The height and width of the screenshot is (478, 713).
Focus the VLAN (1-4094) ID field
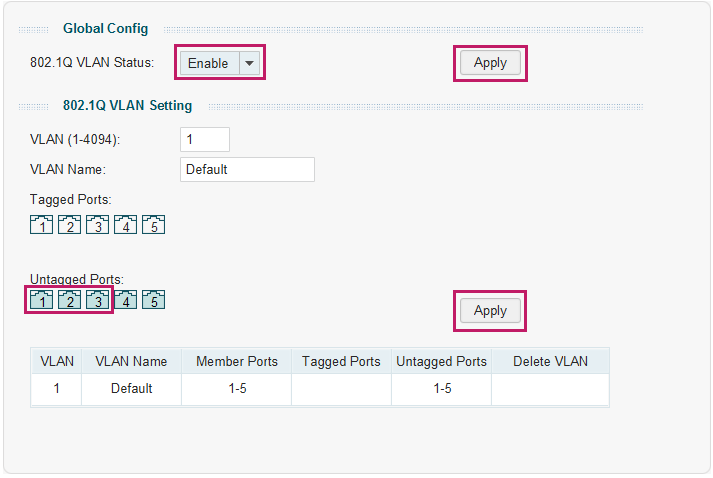pyautogui.click(x=205, y=139)
